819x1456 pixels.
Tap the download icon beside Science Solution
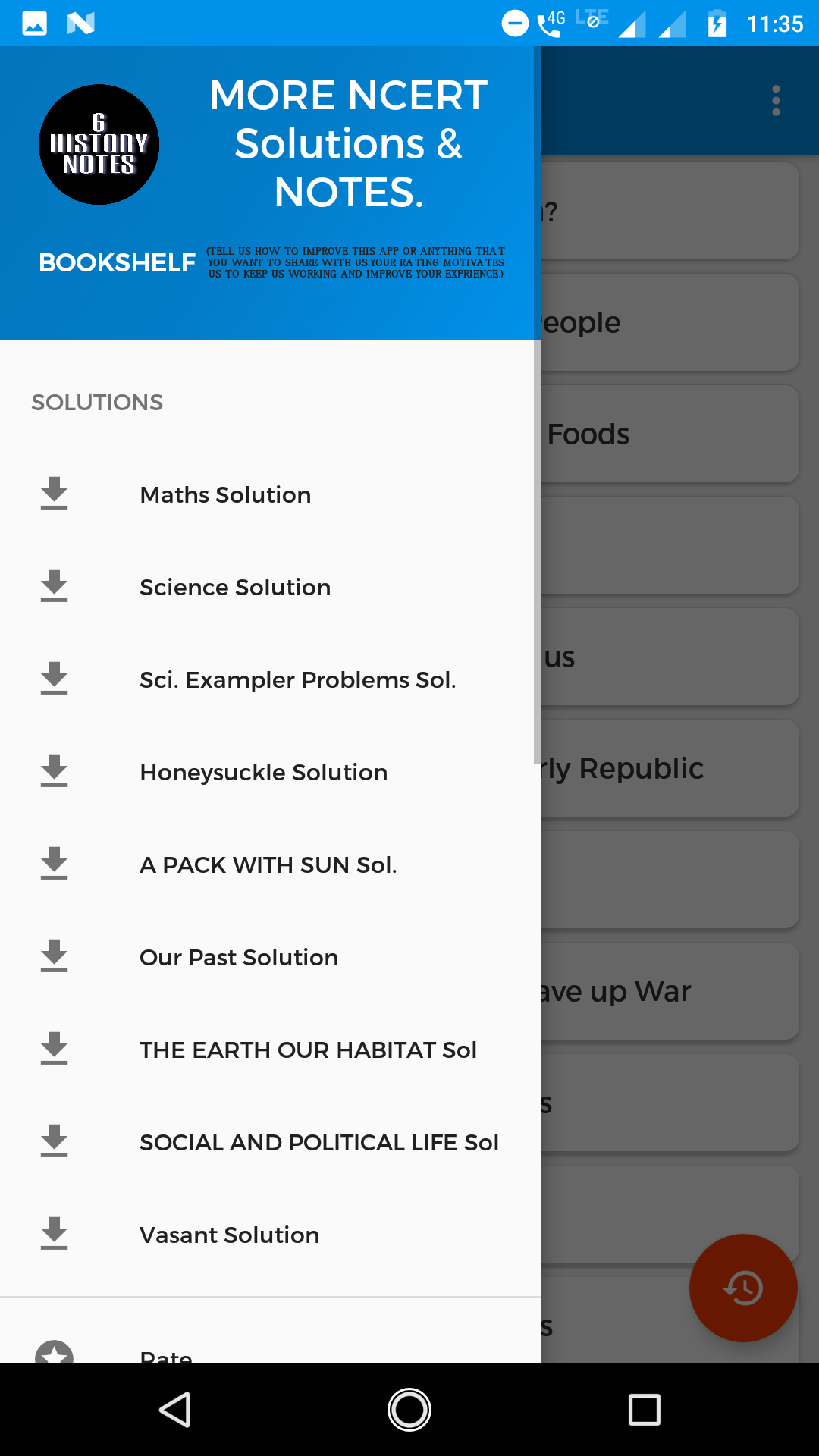pos(54,586)
